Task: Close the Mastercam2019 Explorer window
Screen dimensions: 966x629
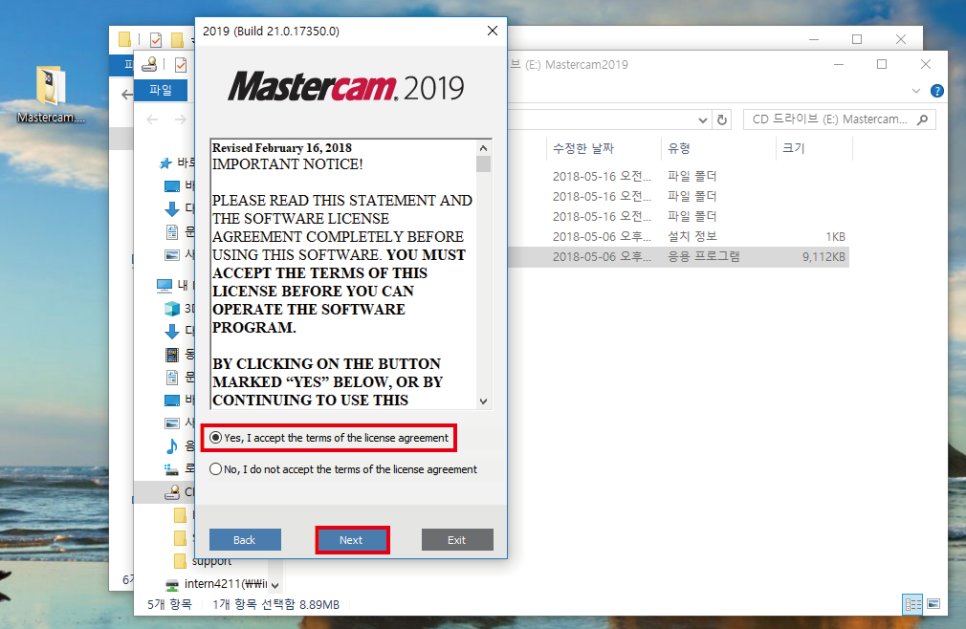Action: (x=925, y=64)
